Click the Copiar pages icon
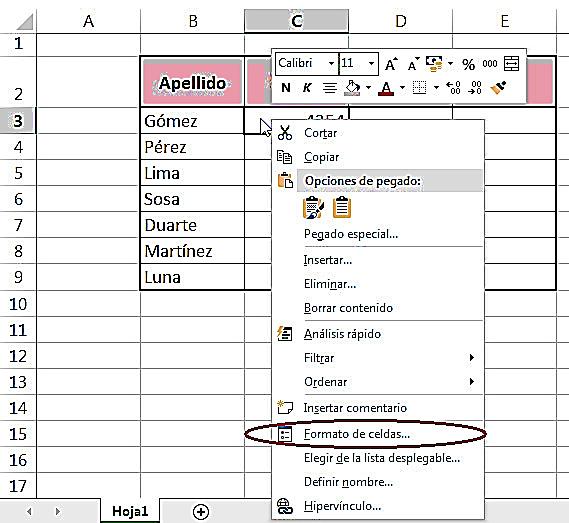Screen dimensions: 569x523 (284, 157)
